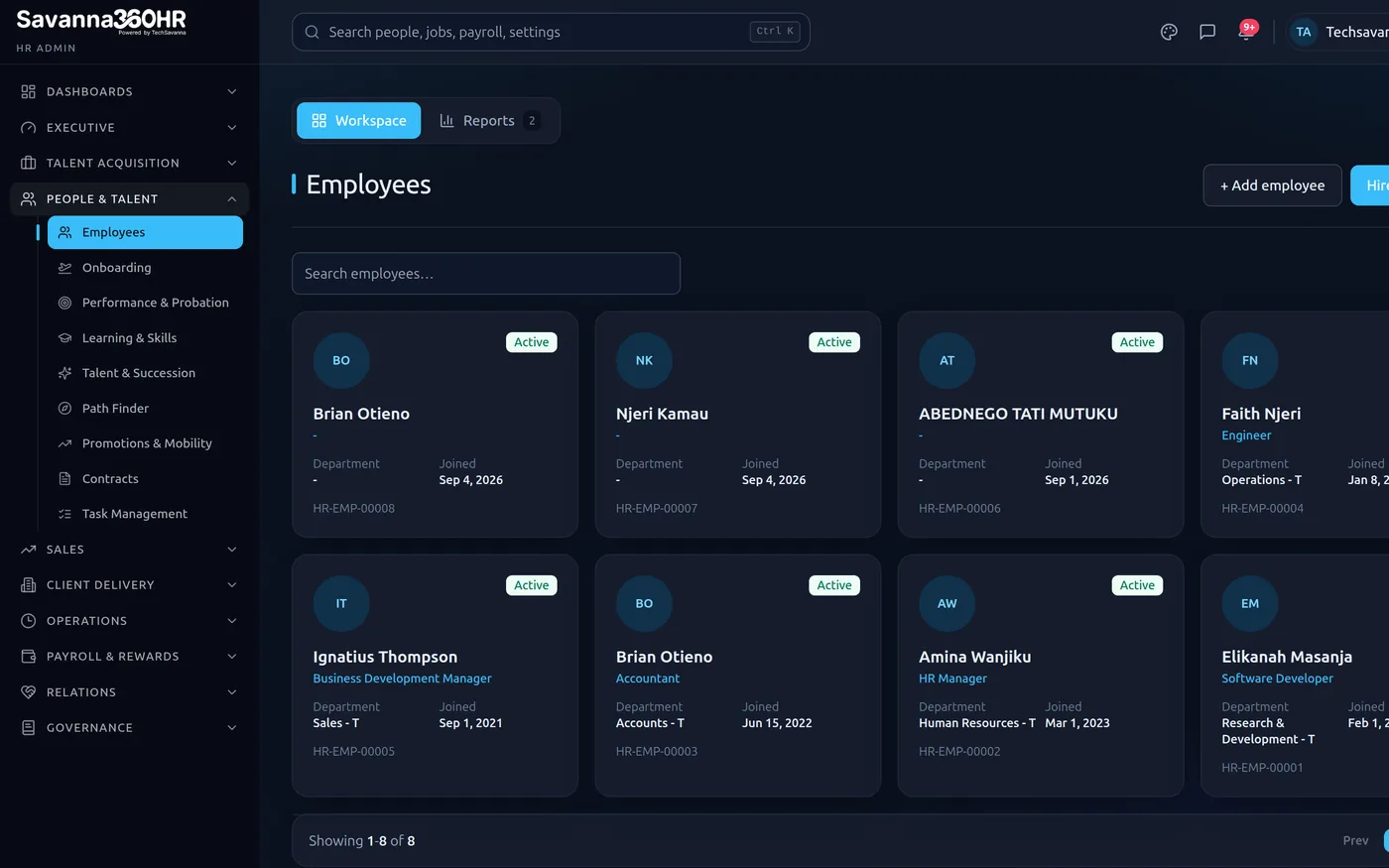Expand the Sales section chevron
This screenshot has width=1389, height=868.
pos(232,550)
